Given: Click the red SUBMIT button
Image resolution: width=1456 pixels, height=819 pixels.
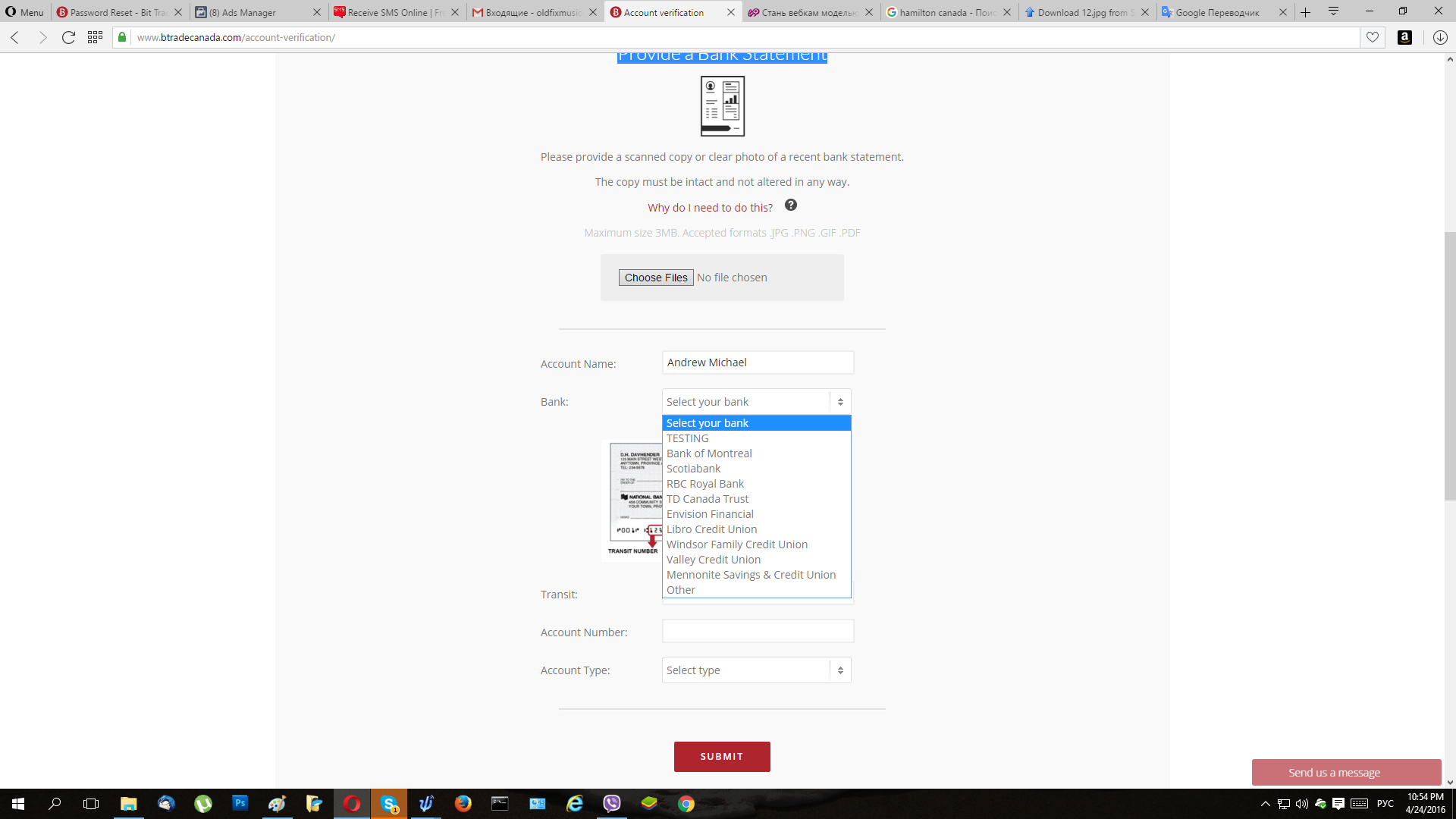Looking at the screenshot, I should click(722, 757).
